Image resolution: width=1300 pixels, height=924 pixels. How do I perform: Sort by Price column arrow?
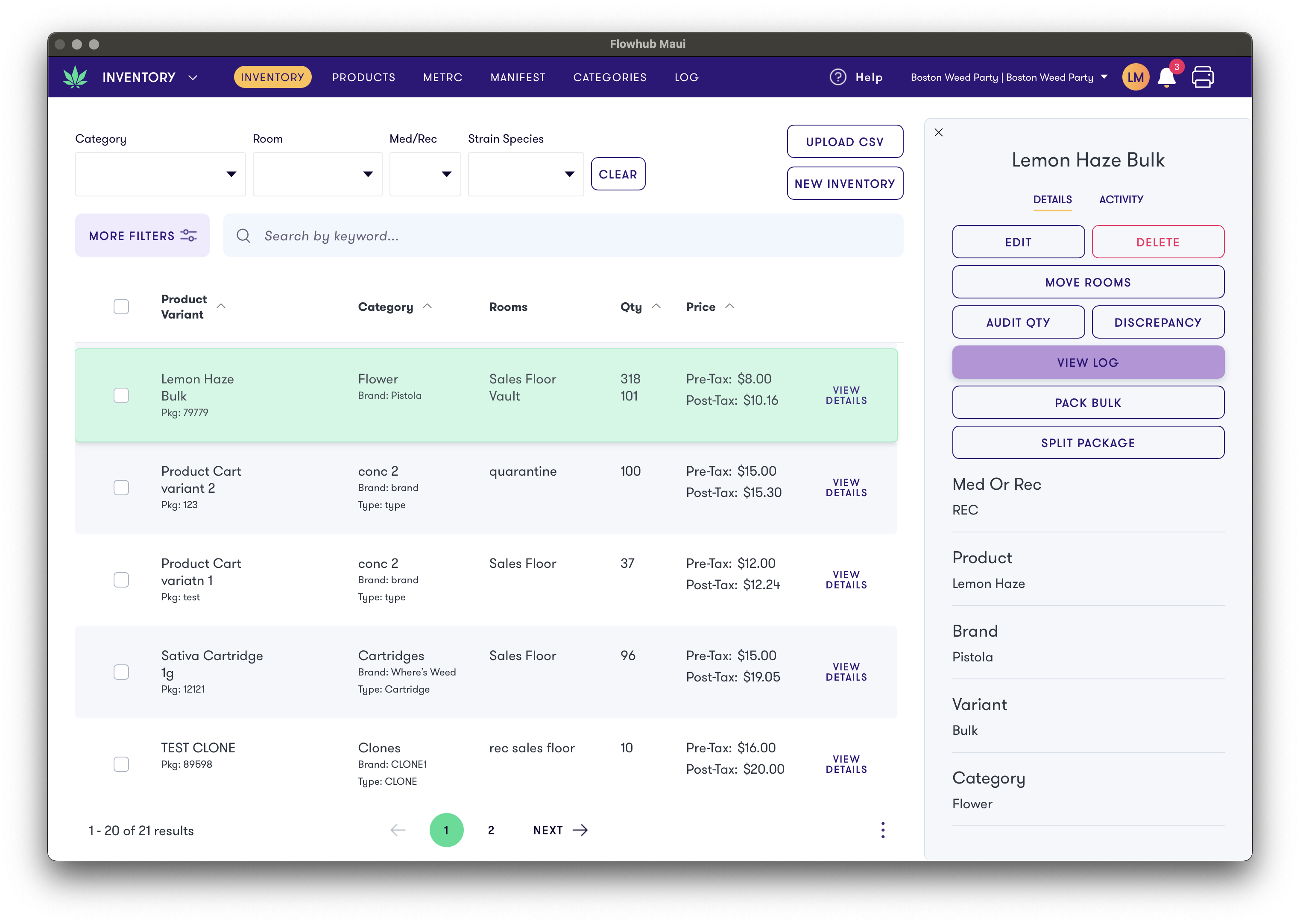tap(729, 306)
